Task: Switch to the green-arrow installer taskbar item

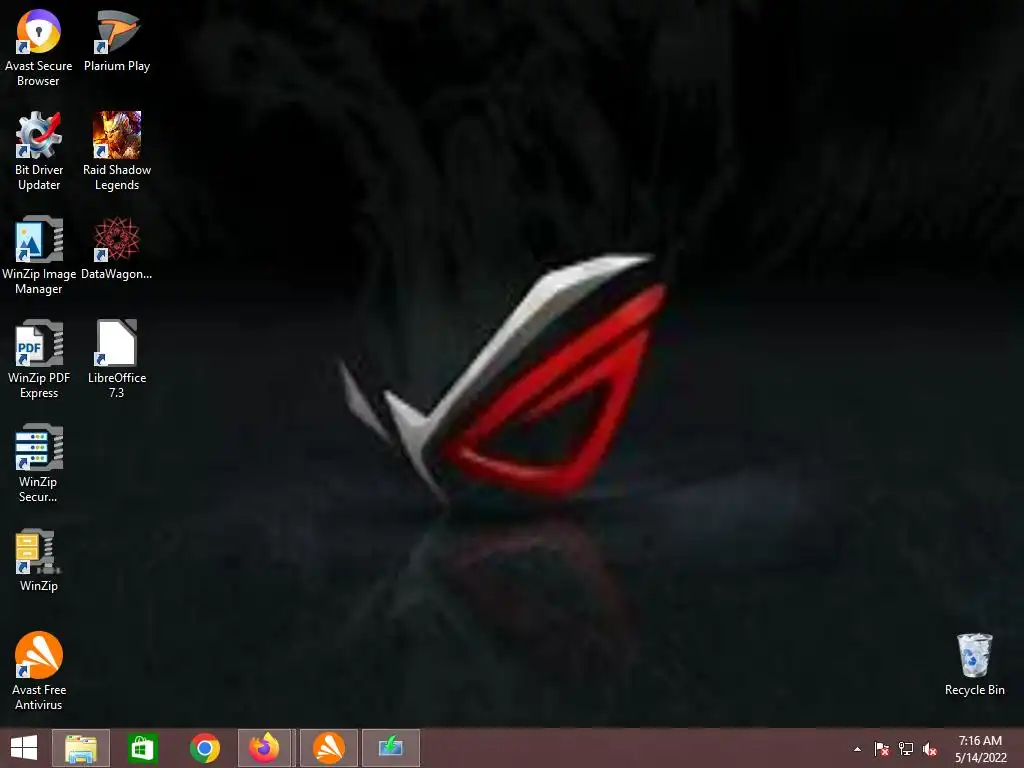Action: click(x=391, y=748)
